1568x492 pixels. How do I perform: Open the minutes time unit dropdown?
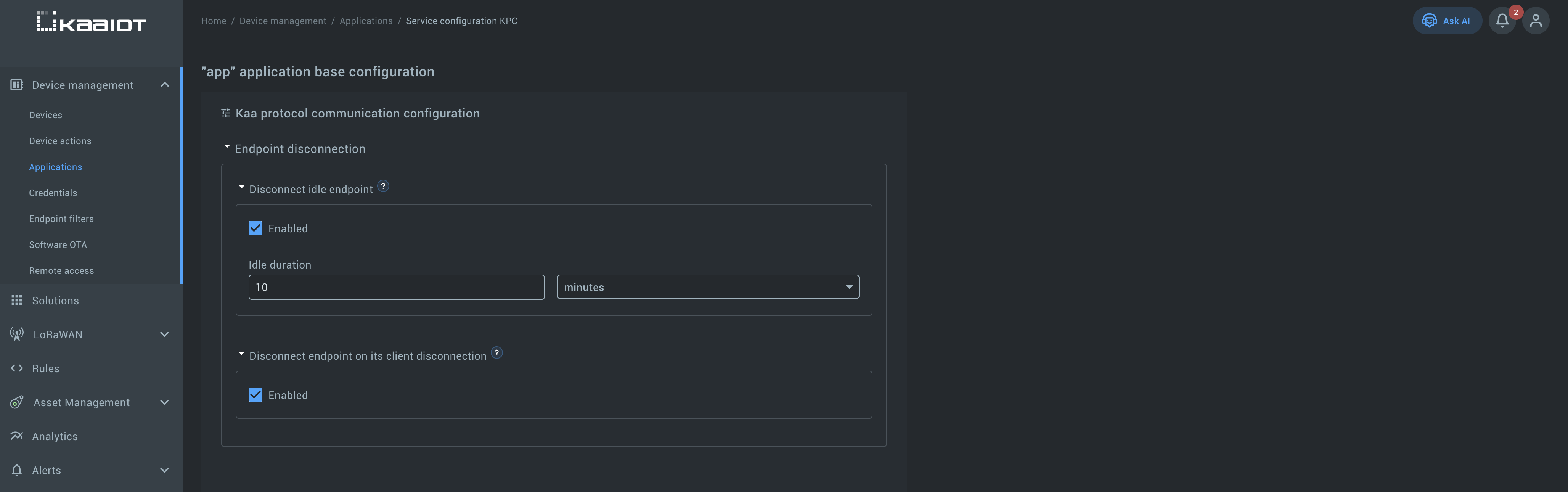point(707,287)
